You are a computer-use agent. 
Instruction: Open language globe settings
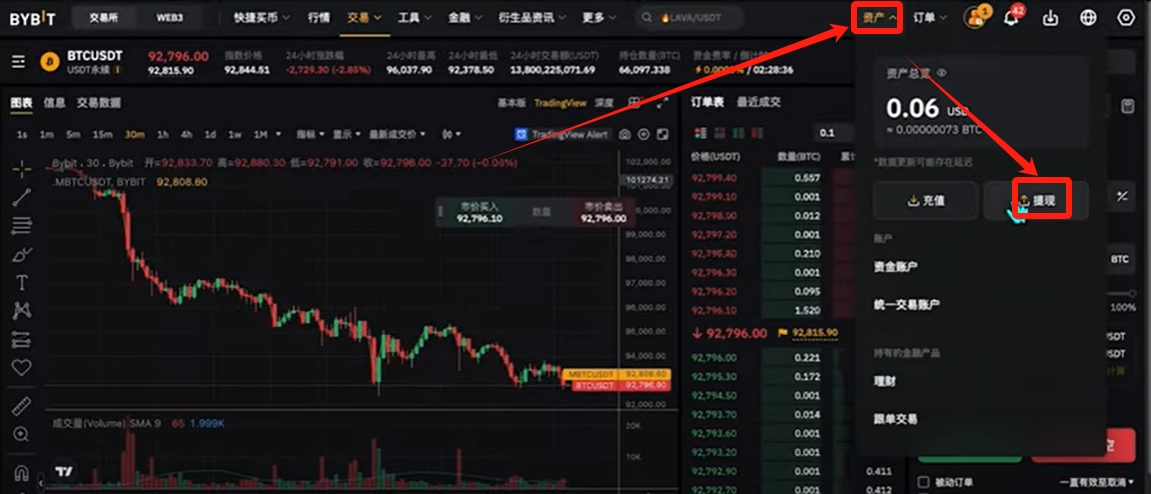point(1088,18)
